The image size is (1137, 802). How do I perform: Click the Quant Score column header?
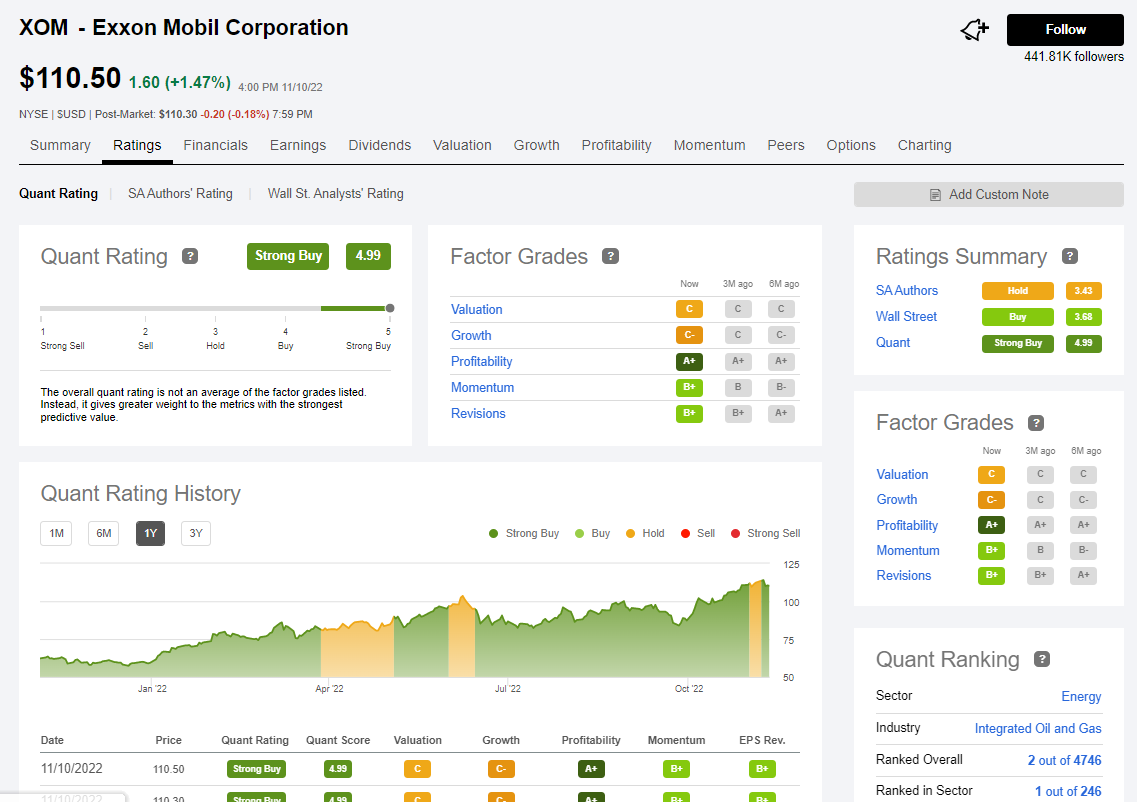pos(338,740)
